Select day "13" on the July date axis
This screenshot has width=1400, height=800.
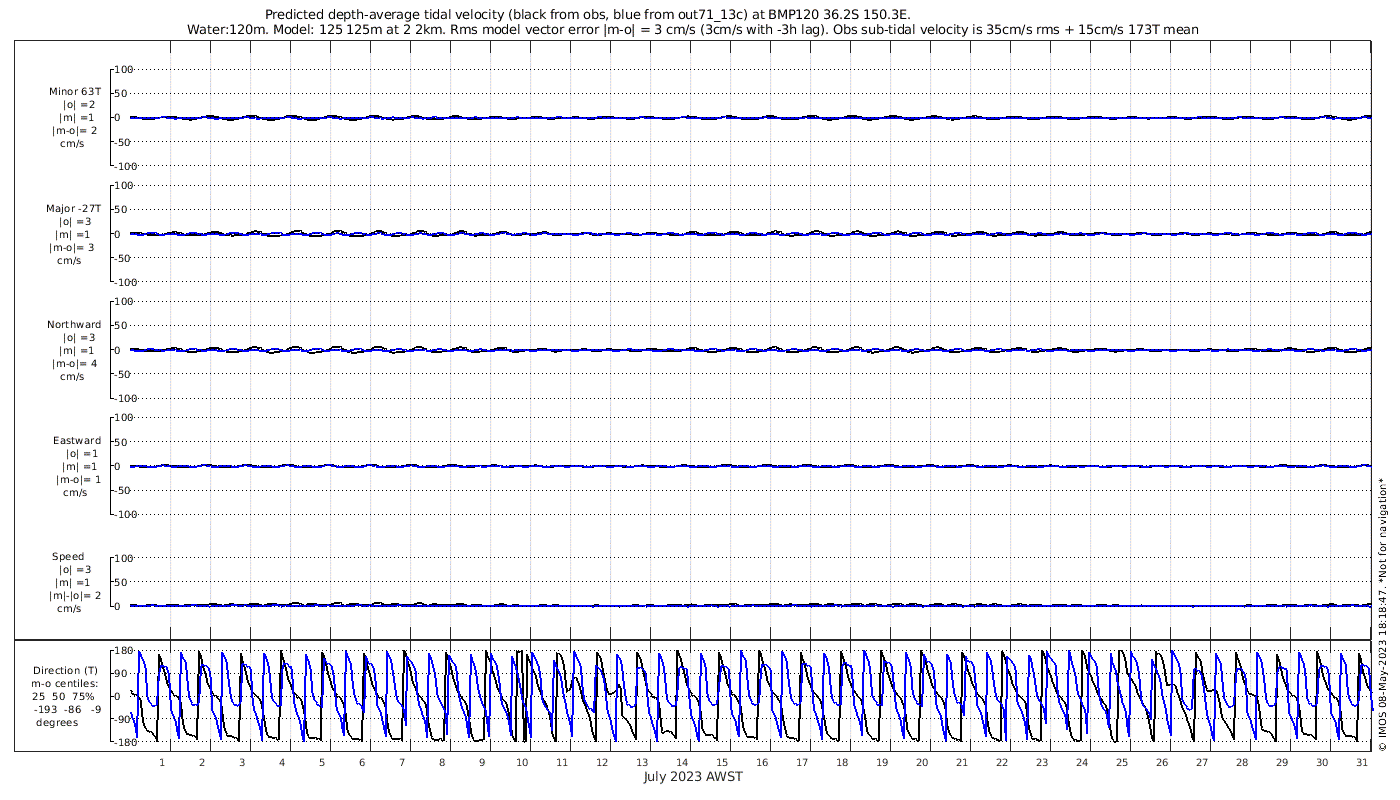[x=642, y=762]
